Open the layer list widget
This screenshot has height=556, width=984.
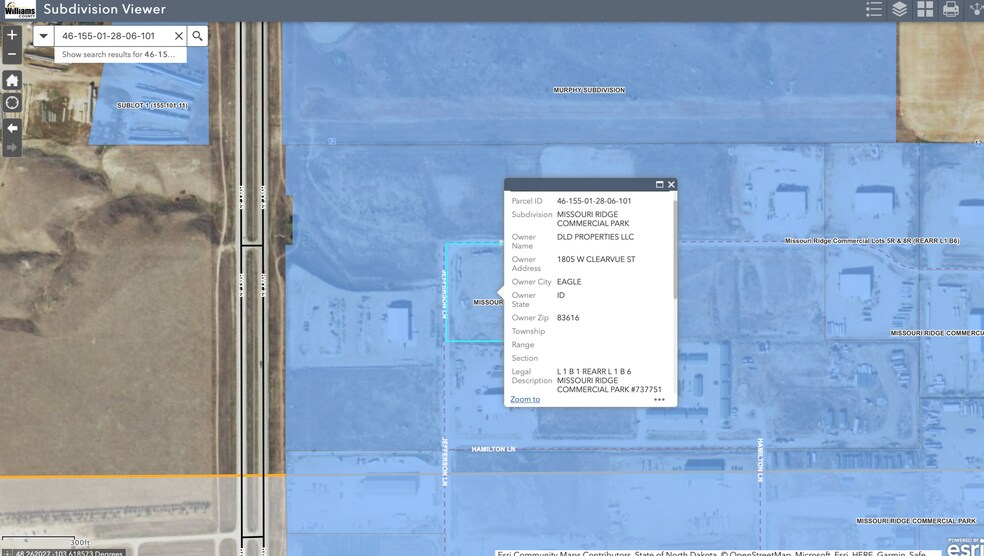[x=899, y=9]
